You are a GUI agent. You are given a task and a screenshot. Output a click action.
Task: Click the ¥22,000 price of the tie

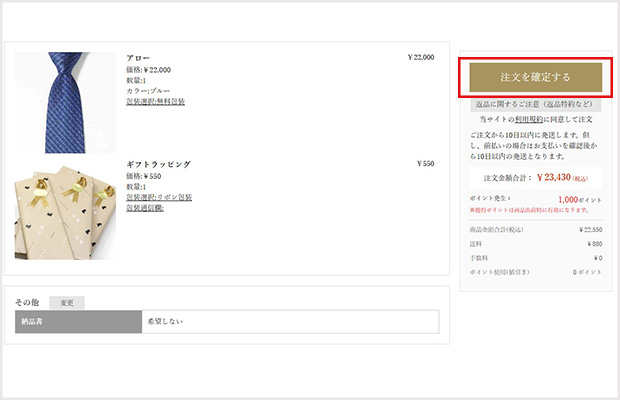click(421, 58)
